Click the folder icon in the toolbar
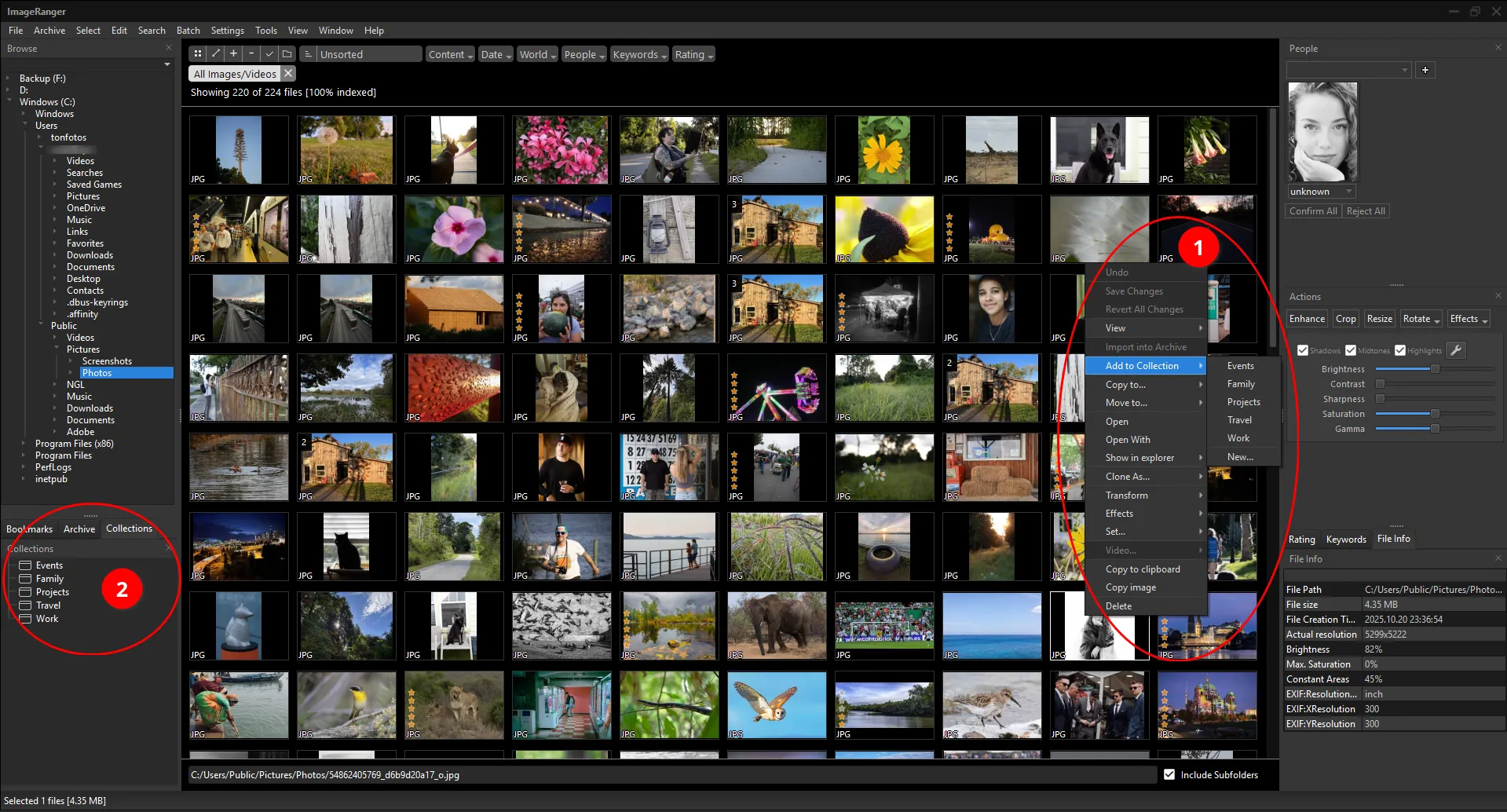This screenshot has width=1507, height=812. coord(287,53)
